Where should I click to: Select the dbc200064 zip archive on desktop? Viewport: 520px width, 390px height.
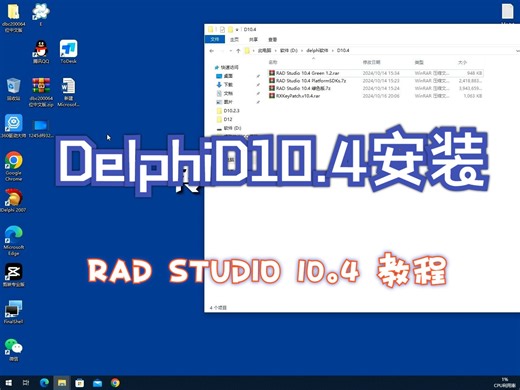41,92
